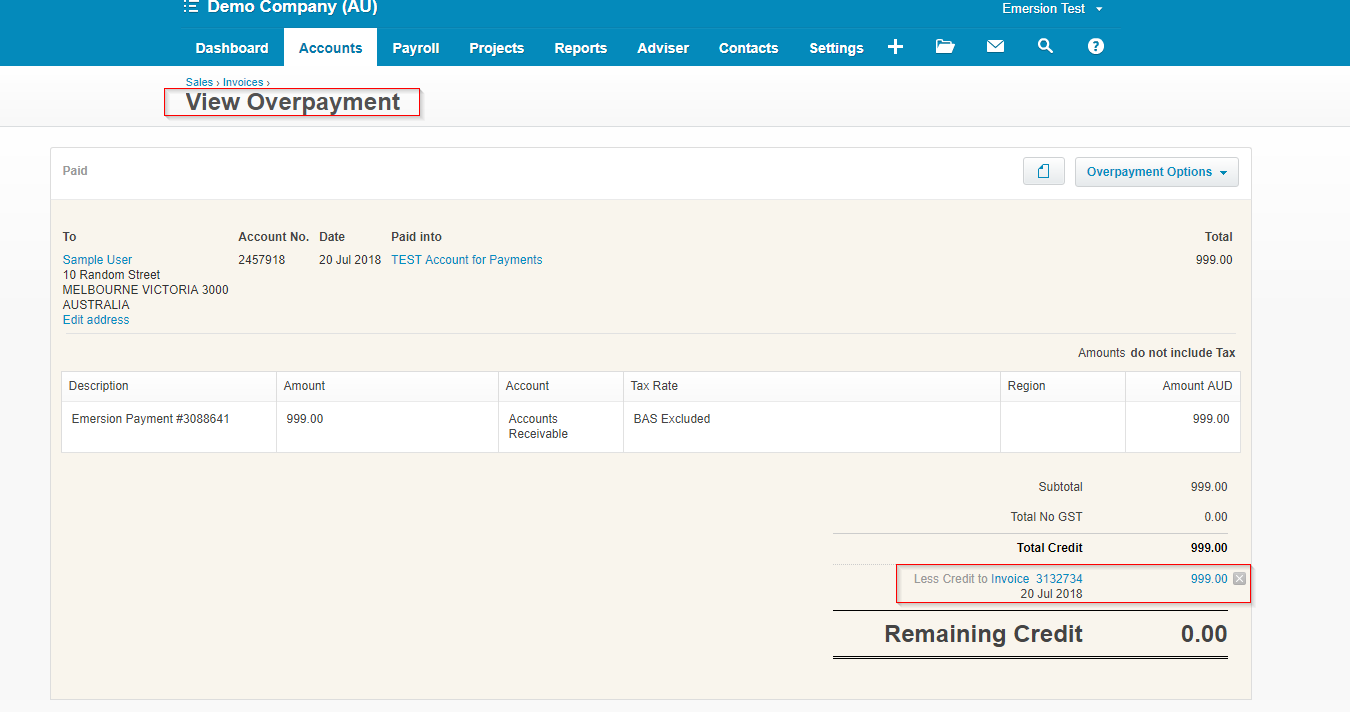Click the Sample User contact link
Screen dimensions: 1350x712
(97, 260)
